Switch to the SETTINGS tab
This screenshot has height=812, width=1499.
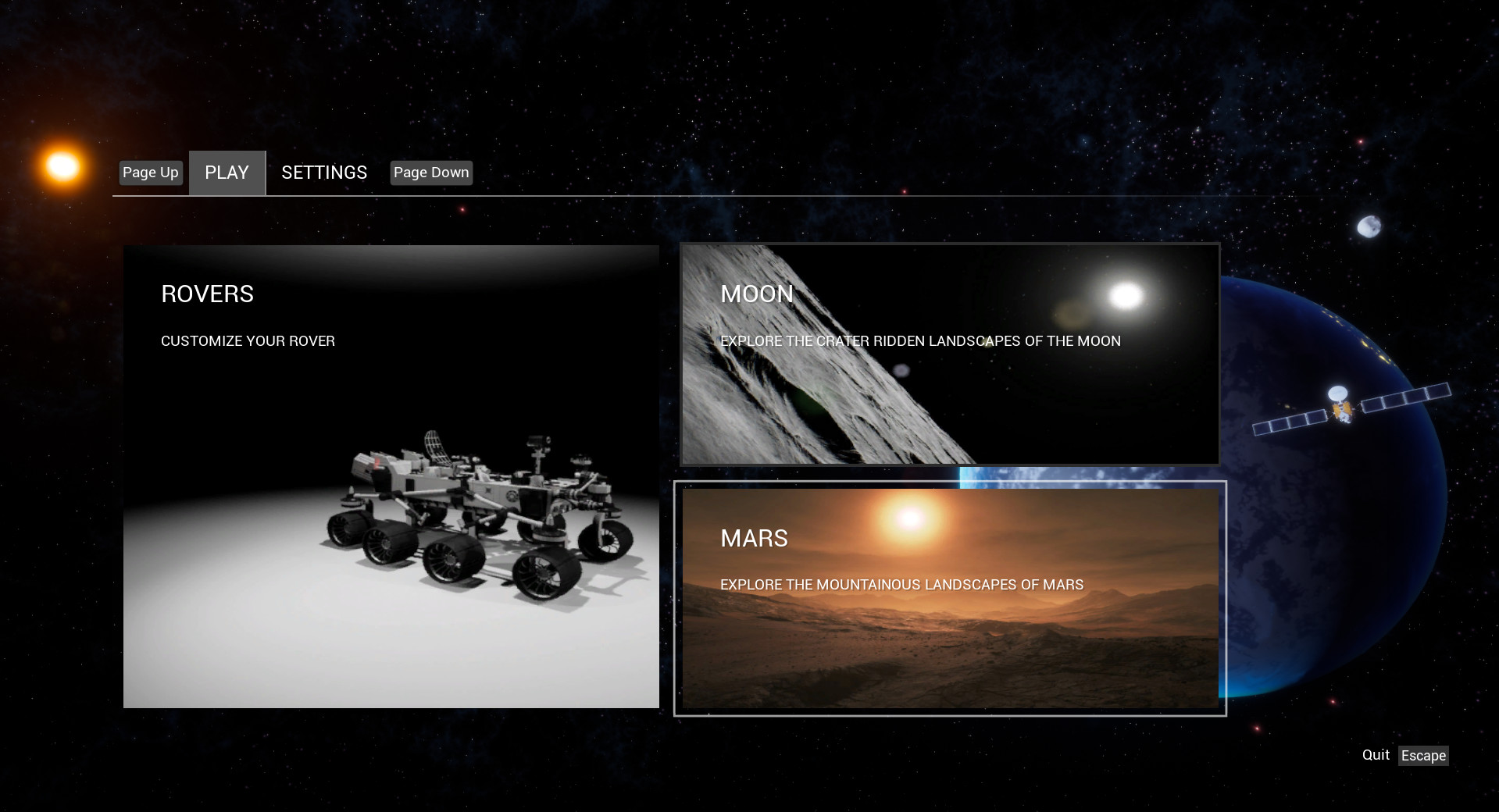pyautogui.click(x=324, y=173)
